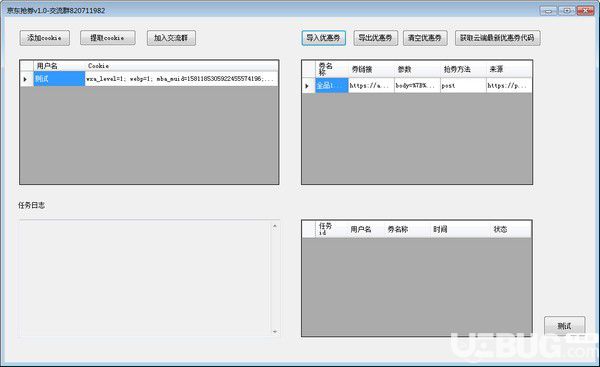
Task: Click the 抢券方法 column header
Action: [463, 69]
